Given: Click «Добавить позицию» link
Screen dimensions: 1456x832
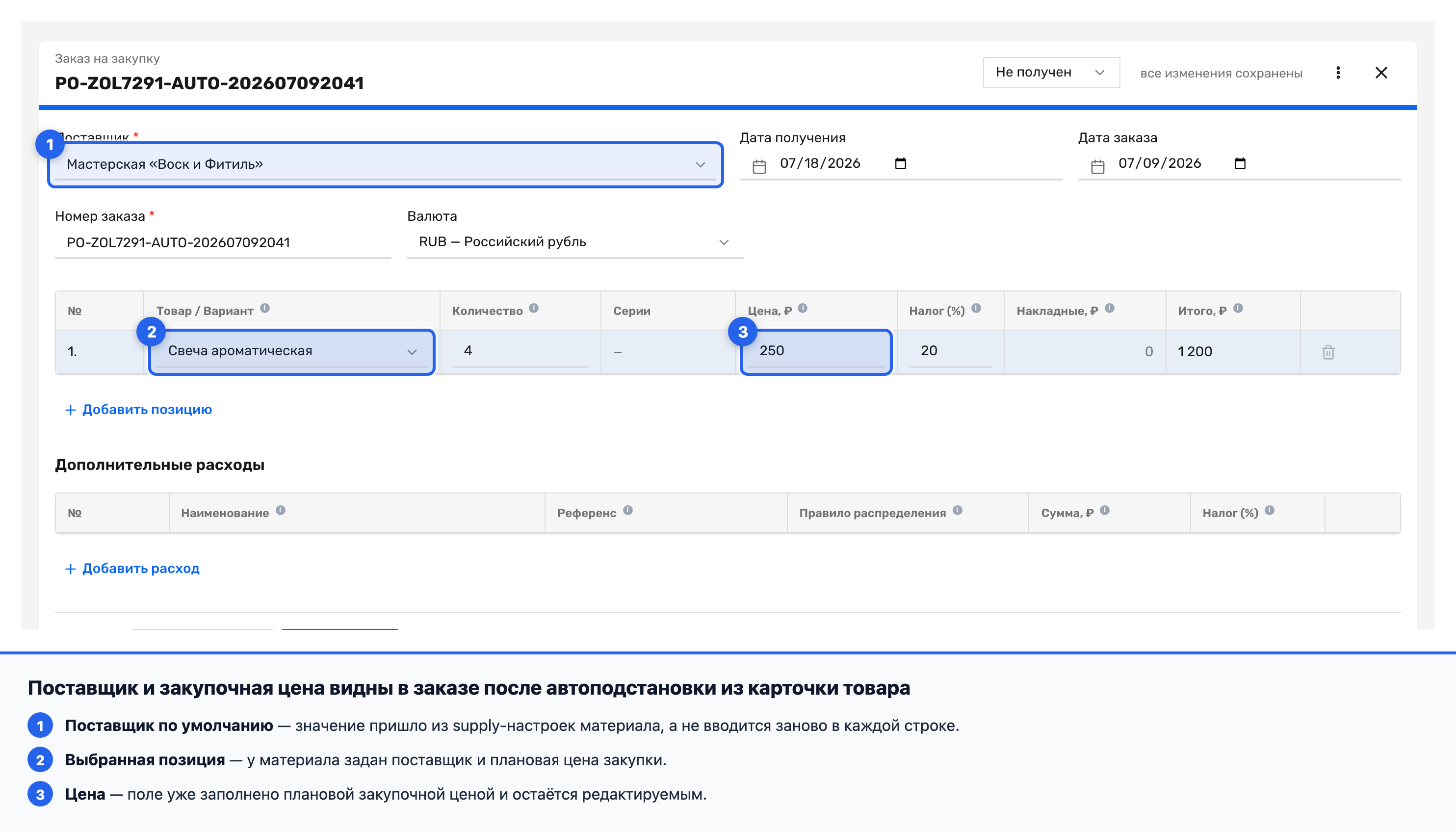Looking at the screenshot, I should (x=138, y=410).
